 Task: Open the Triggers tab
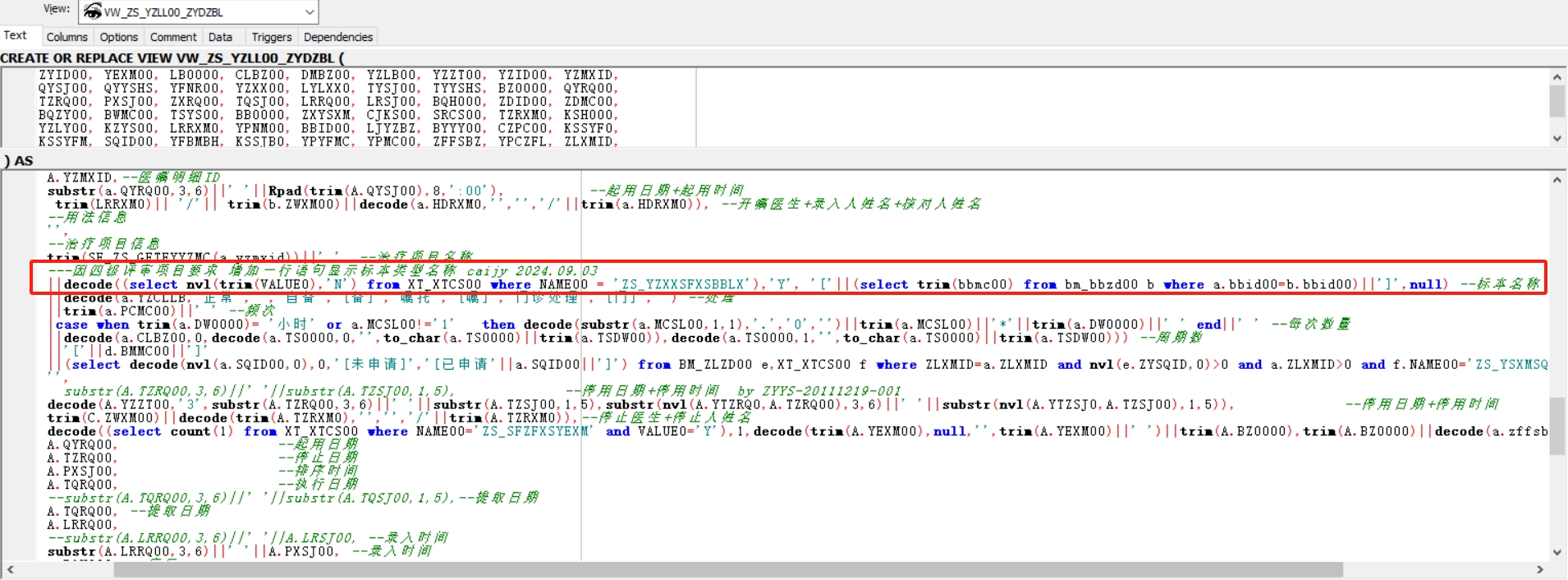[272, 37]
